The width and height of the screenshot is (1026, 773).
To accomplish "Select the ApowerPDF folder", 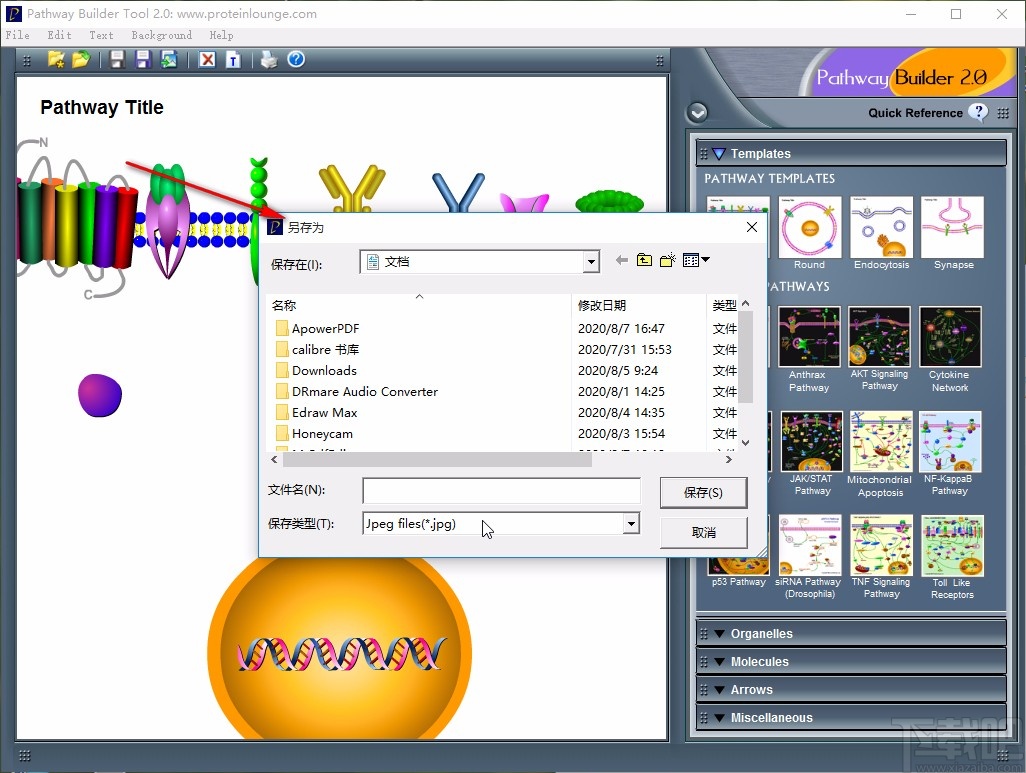I will [x=325, y=329].
